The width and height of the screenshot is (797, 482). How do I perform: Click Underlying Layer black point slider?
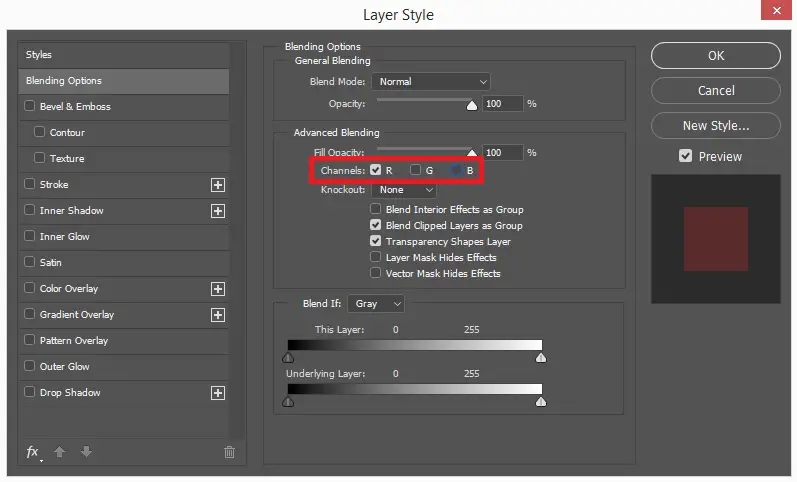(x=288, y=402)
